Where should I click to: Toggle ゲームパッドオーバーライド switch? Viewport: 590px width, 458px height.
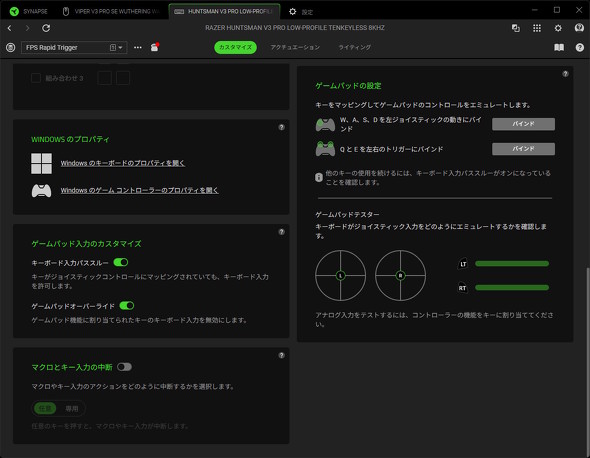(127, 306)
